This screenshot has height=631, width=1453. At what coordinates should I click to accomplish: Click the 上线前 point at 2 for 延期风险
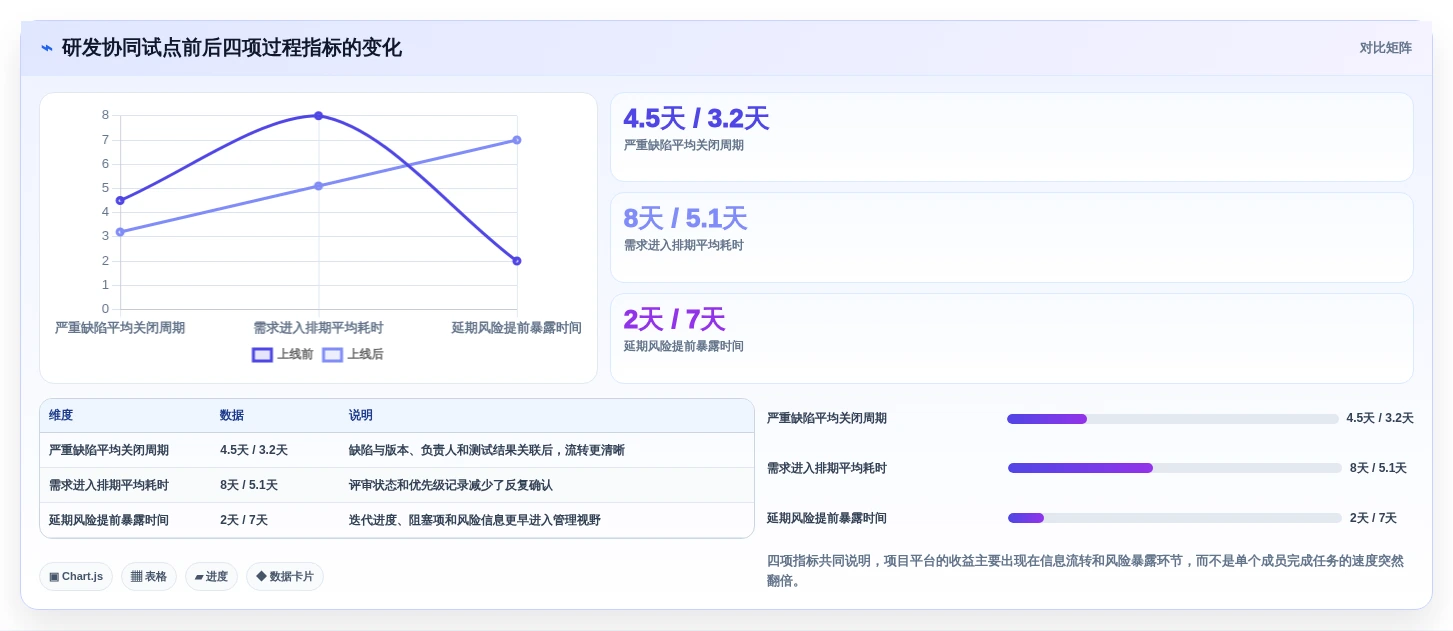pos(517,261)
